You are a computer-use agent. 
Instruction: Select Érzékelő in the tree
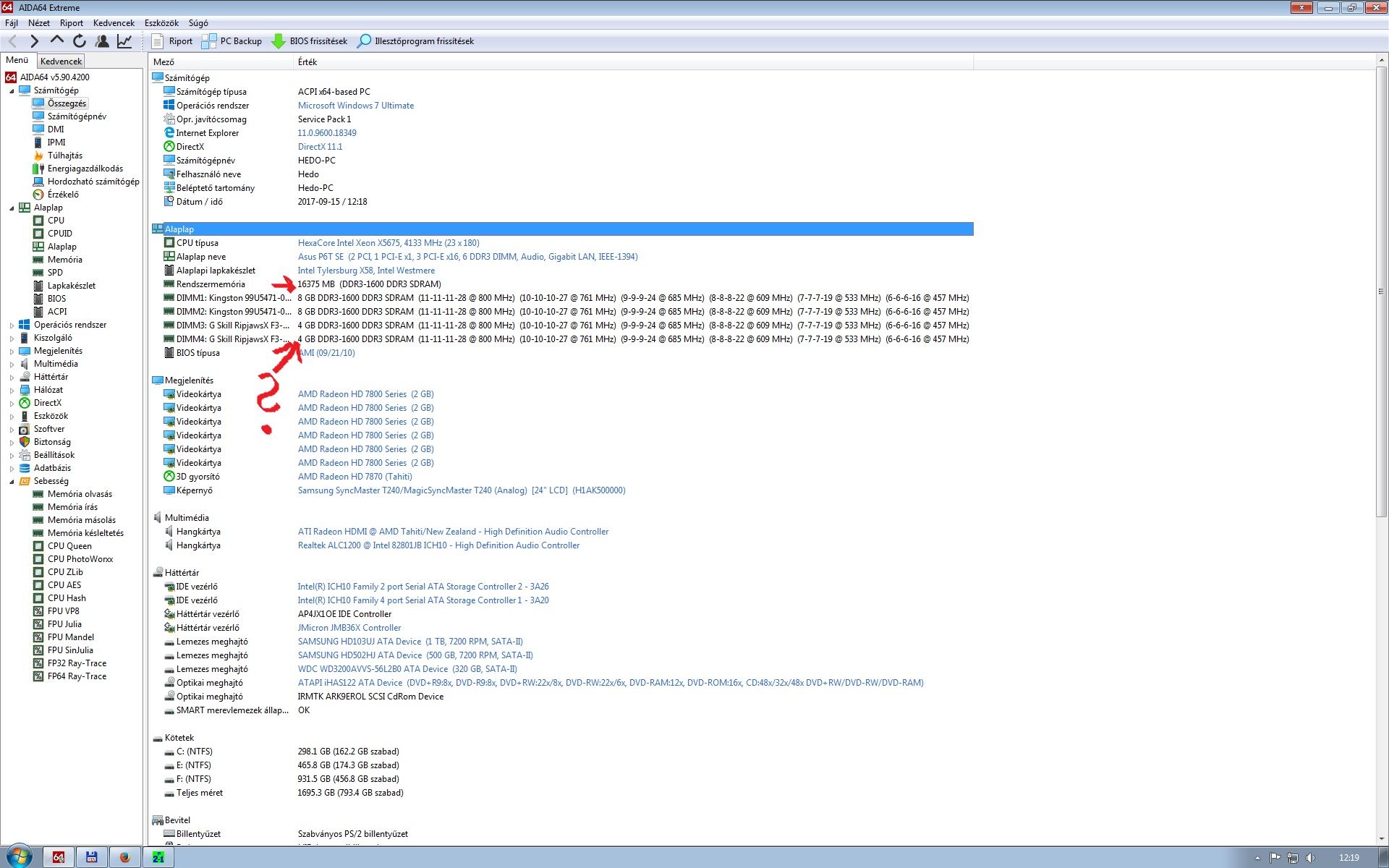(x=63, y=195)
